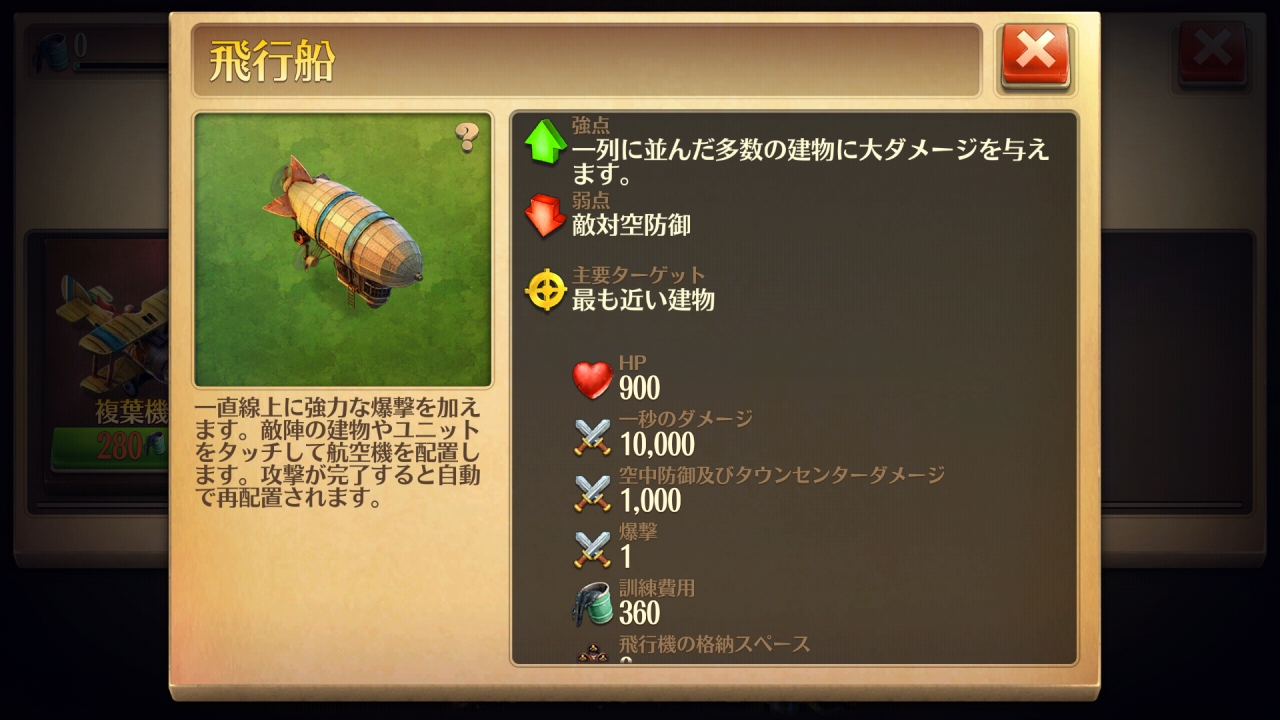This screenshot has width=1280, height=720.
Task: Open the airship preview image
Action: point(343,250)
